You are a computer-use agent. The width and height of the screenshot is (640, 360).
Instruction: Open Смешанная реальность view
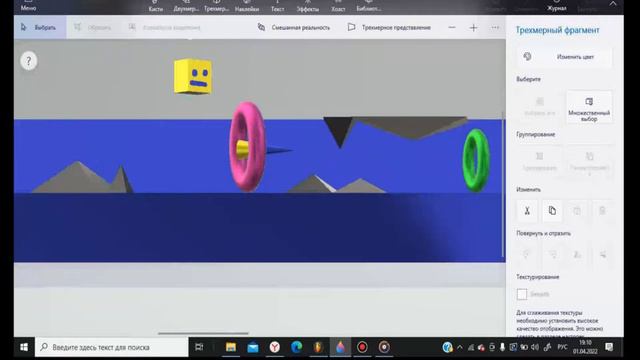pyautogui.click(x=294, y=27)
